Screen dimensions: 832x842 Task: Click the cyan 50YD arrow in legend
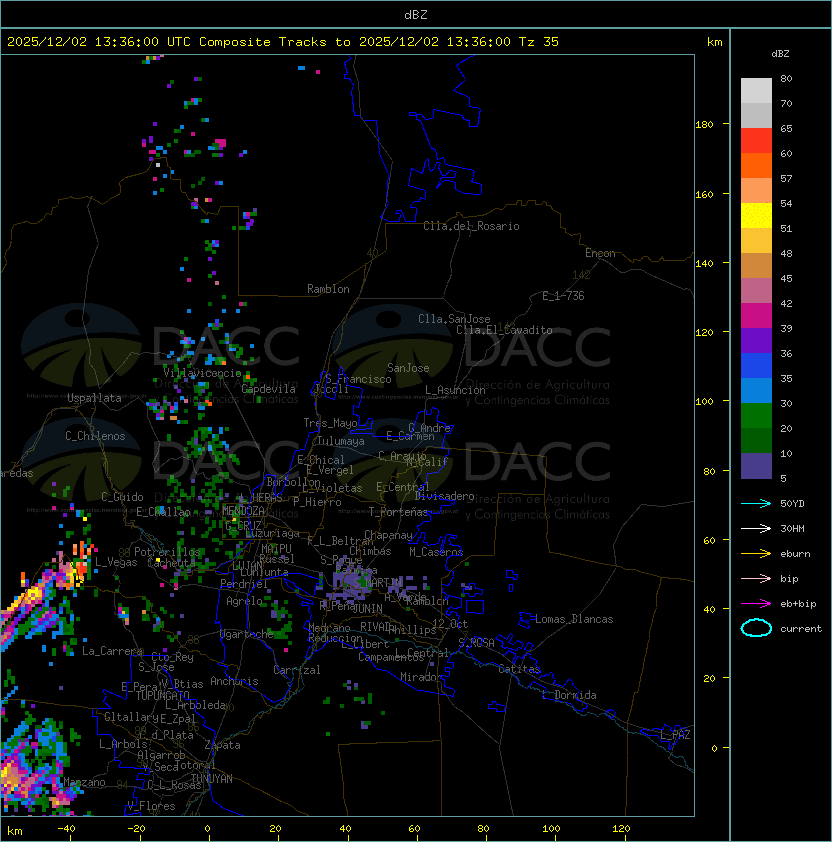[x=757, y=503]
